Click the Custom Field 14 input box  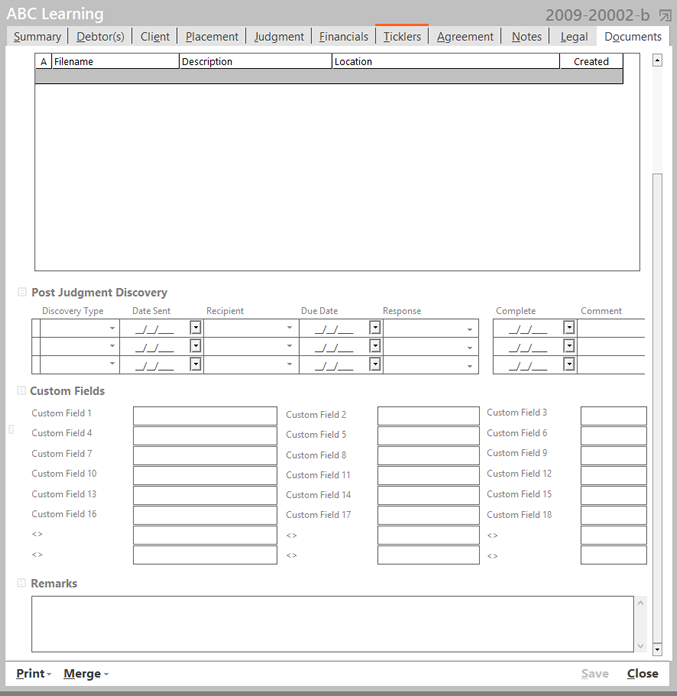tap(428, 496)
